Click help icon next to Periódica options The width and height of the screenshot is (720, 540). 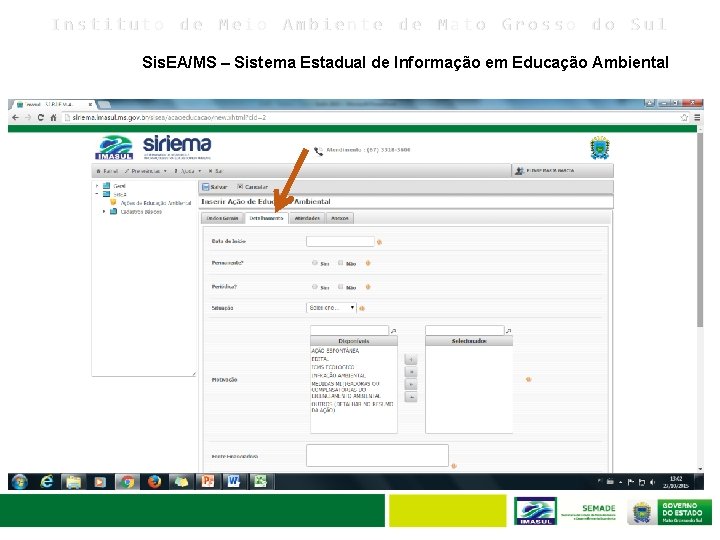pyautogui.click(x=368, y=287)
